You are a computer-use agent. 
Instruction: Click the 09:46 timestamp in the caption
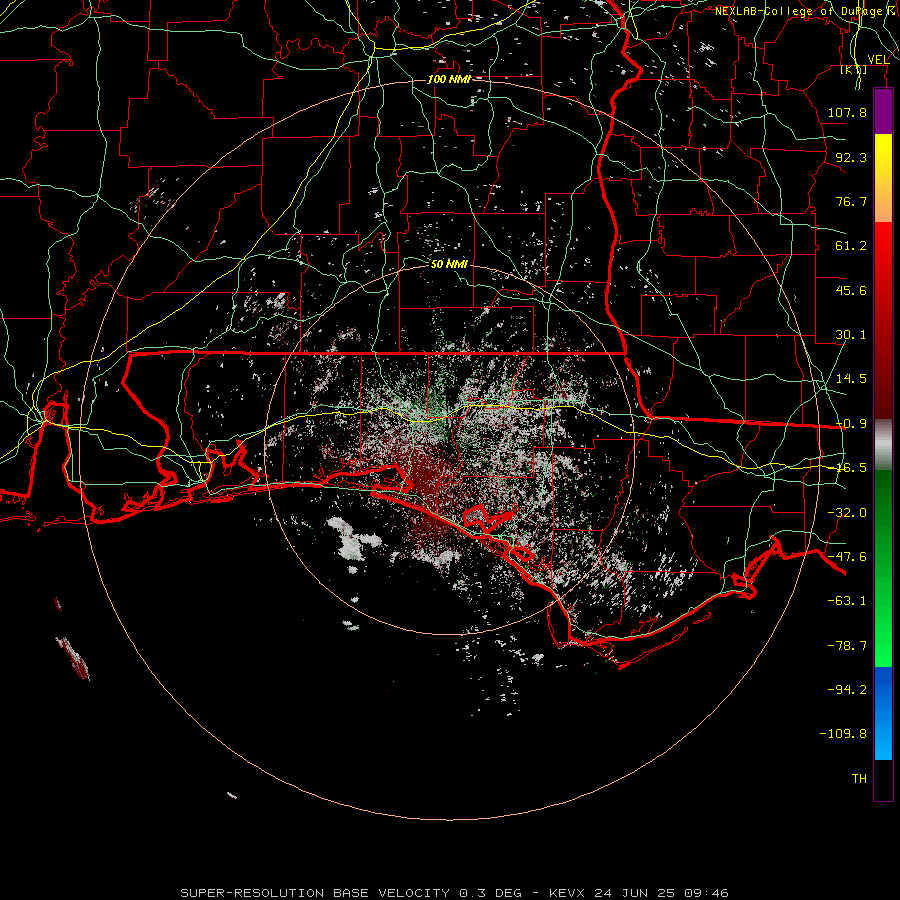(x=707, y=893)
